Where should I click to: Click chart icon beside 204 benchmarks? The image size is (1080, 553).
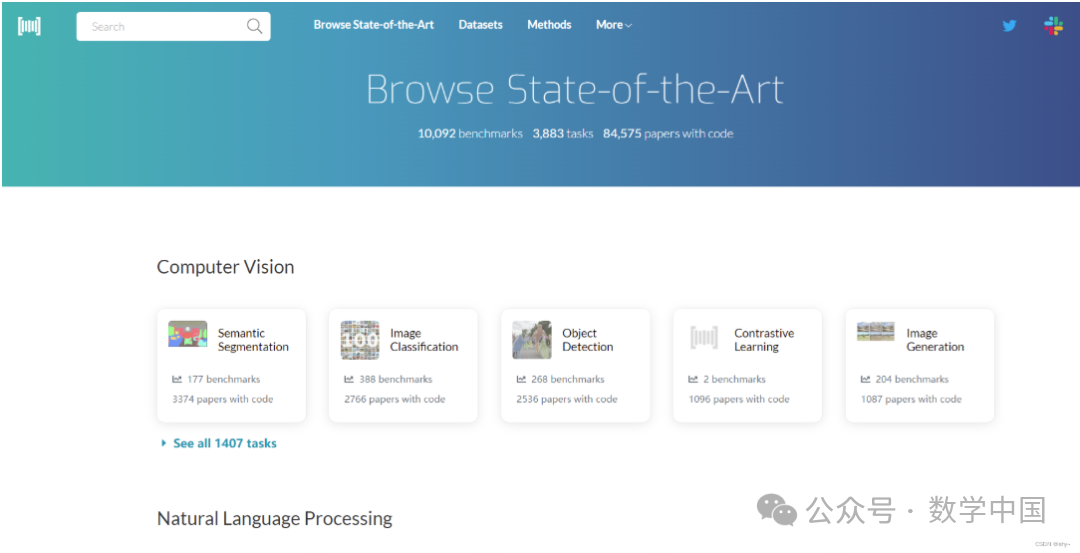coord(865,379)
